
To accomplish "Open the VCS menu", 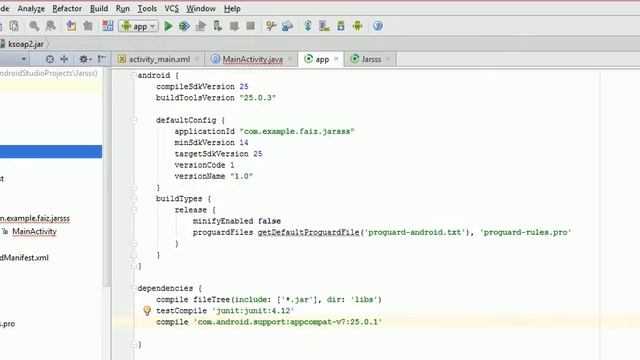I will [x=171, y=9].
